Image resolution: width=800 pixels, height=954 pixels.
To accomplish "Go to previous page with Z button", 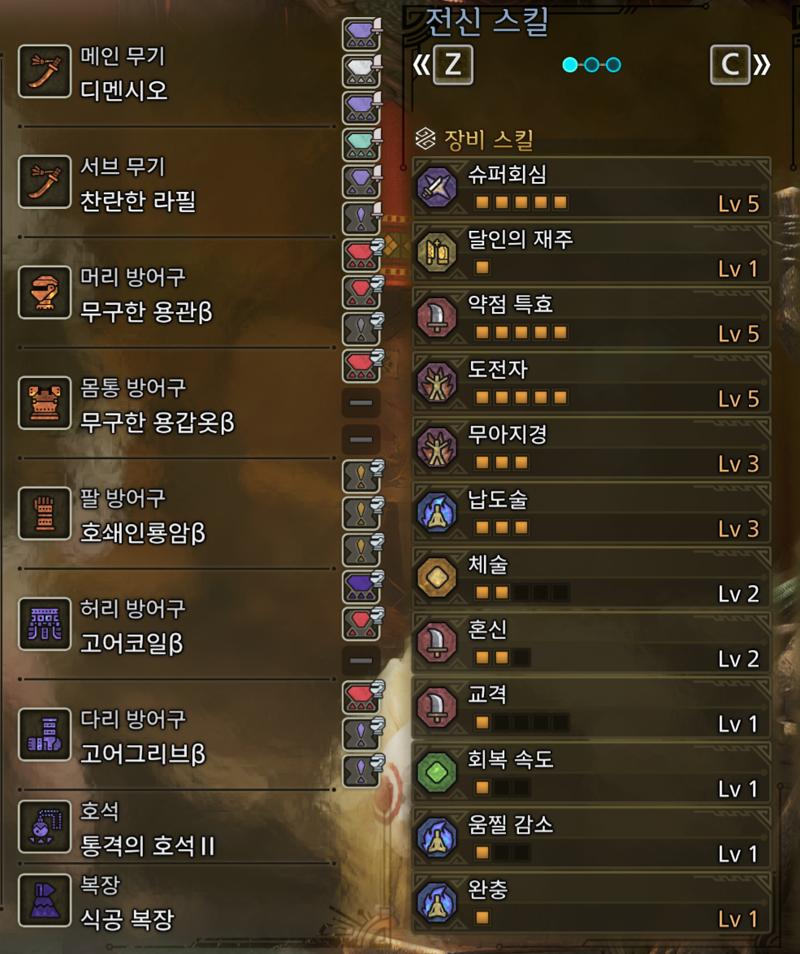I will point(453,64).
